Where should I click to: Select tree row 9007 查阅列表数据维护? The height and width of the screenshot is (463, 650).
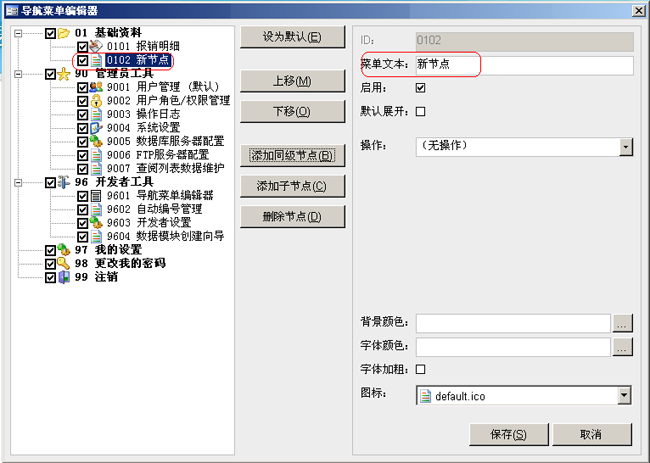click(165, 169)
